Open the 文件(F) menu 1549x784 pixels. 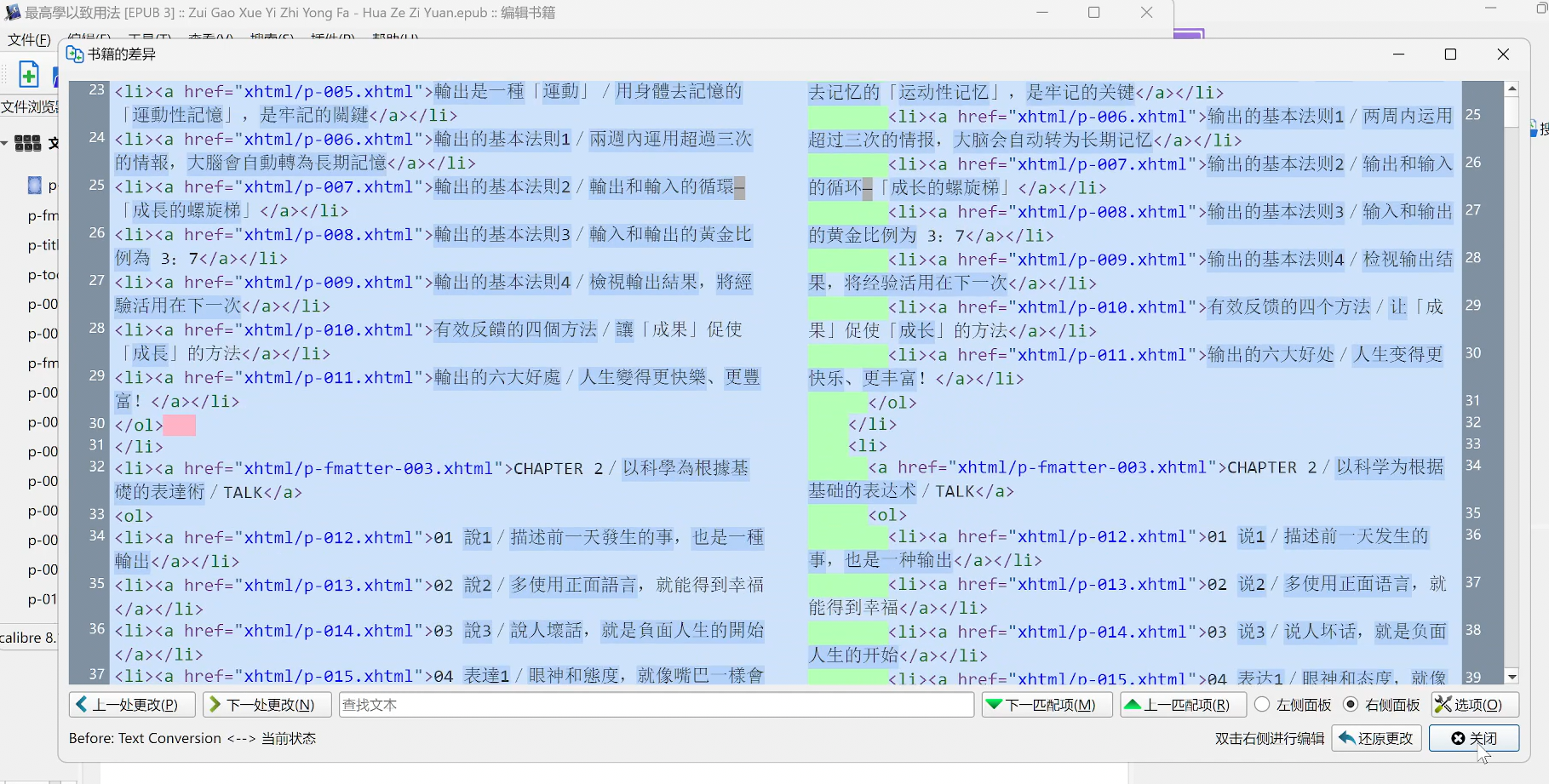pyautogui.click(x=29, y=39)
